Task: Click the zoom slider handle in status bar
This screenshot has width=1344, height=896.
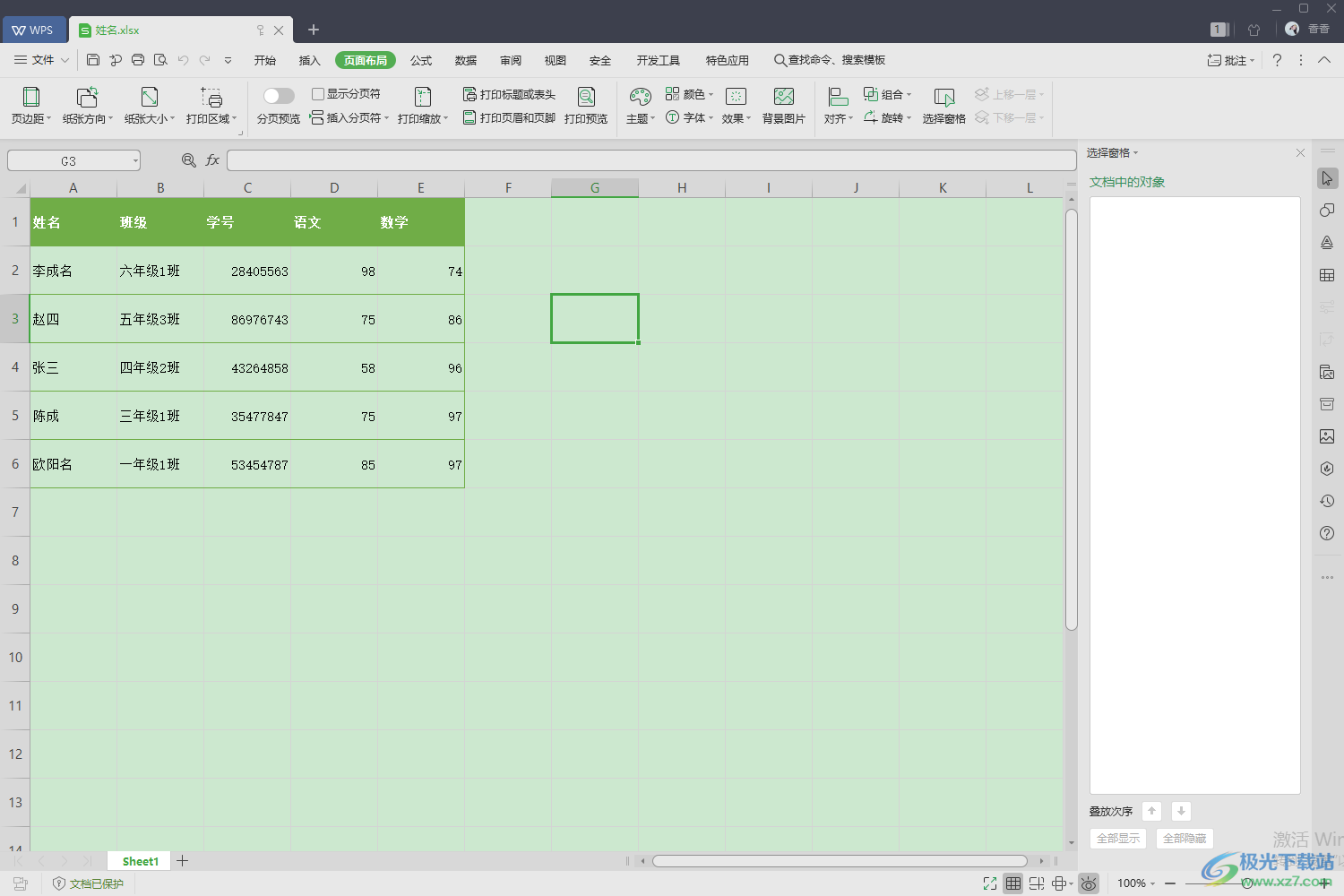Action: coord(1247,883)
